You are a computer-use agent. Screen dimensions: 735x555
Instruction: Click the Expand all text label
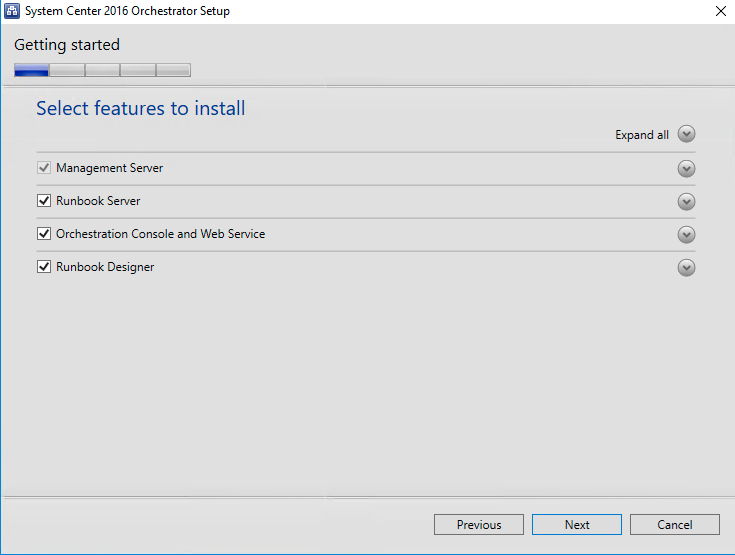(x=642, y=135)
